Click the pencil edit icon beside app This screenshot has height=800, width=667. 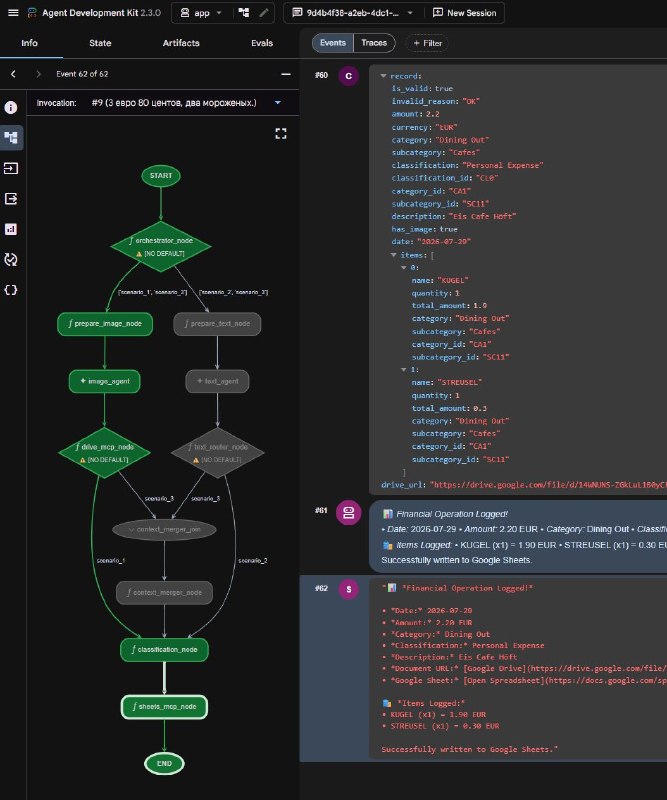coord(264,13)
